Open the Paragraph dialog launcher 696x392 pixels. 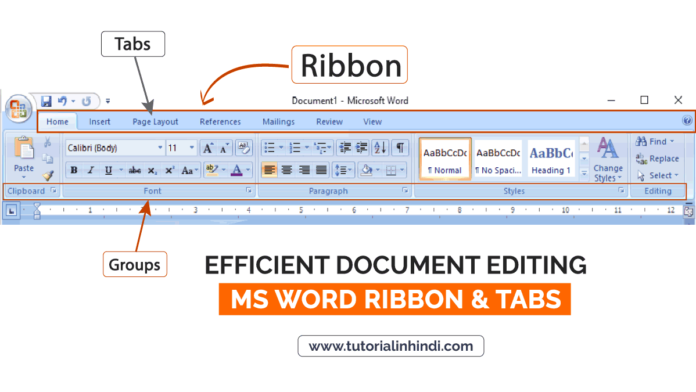tap(405, 190)
